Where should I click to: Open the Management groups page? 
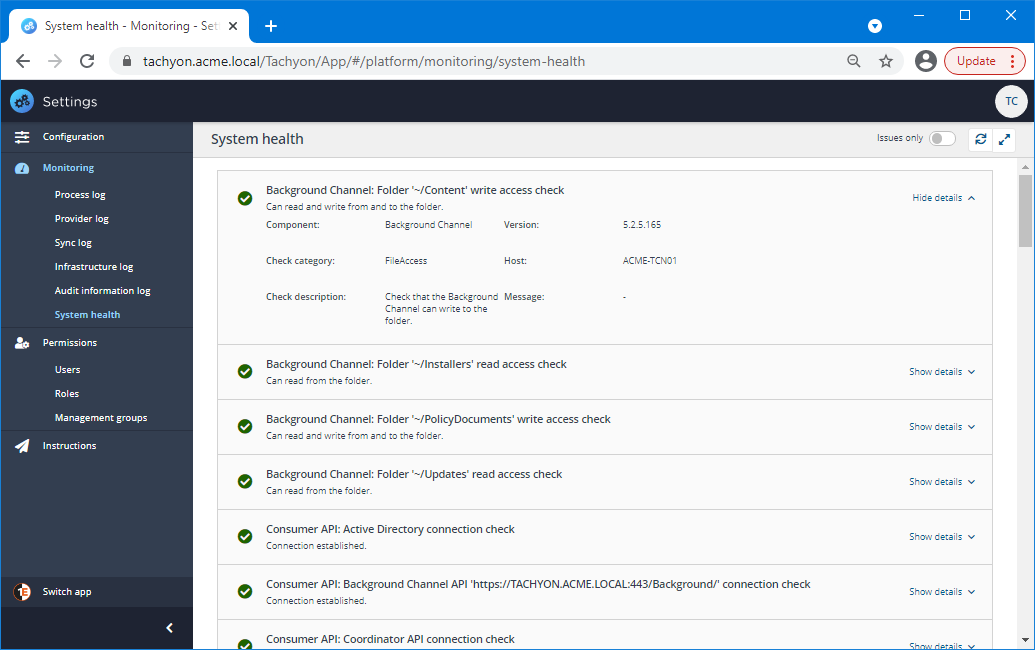pyautogui.click(x=101, y=418)
